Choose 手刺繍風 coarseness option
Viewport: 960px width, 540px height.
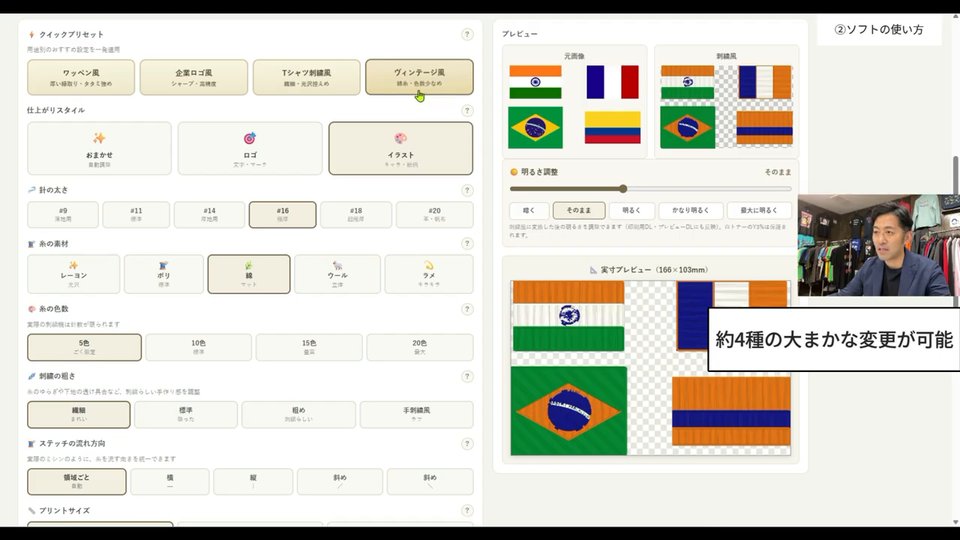click(416, 414)
